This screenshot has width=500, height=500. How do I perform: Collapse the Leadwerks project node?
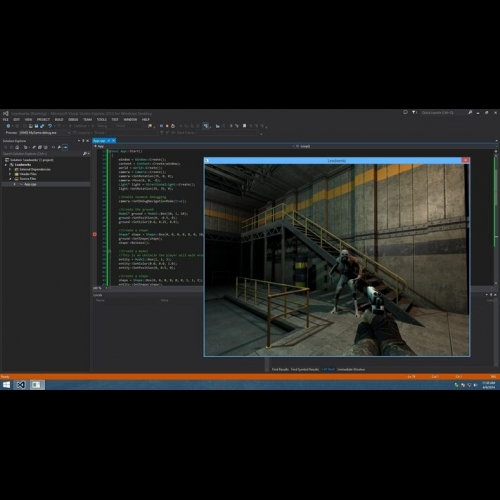click(x=6, y=165)
